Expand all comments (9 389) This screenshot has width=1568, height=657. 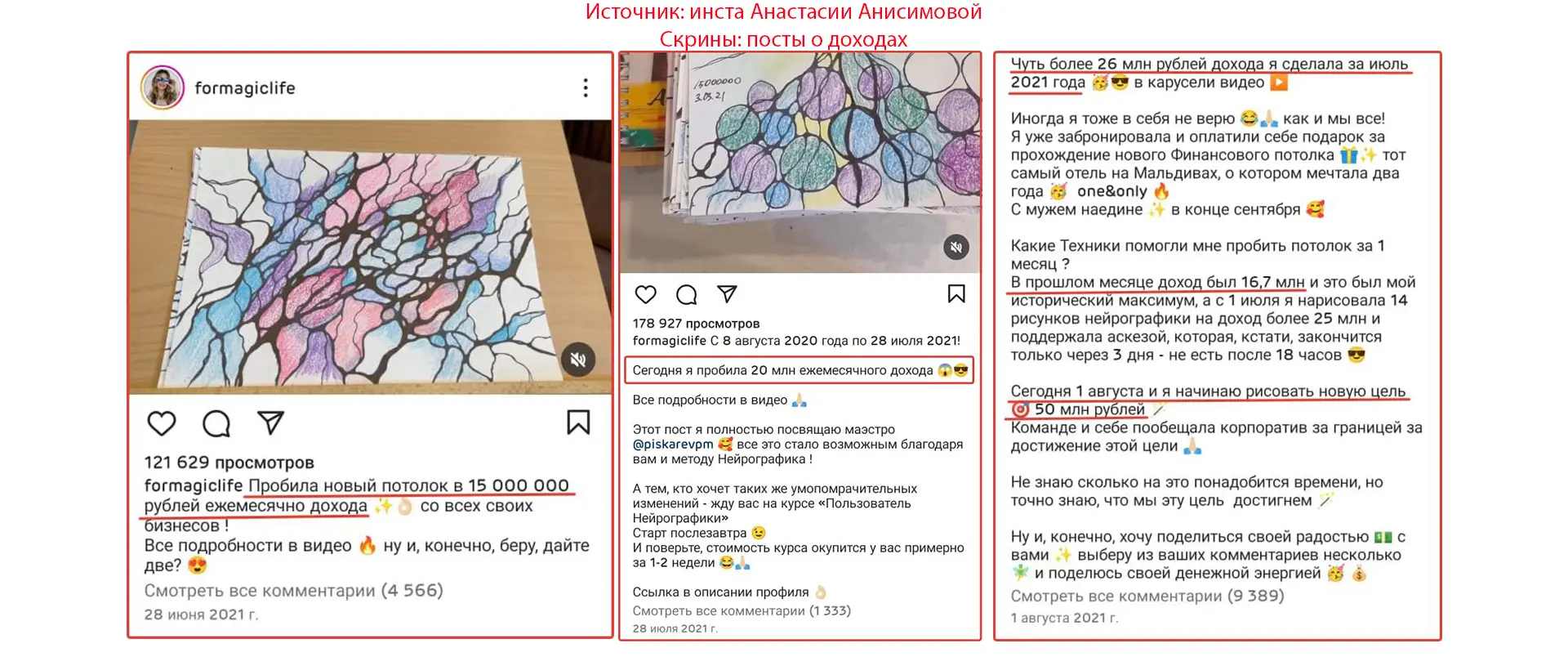tap(1147, 596)
